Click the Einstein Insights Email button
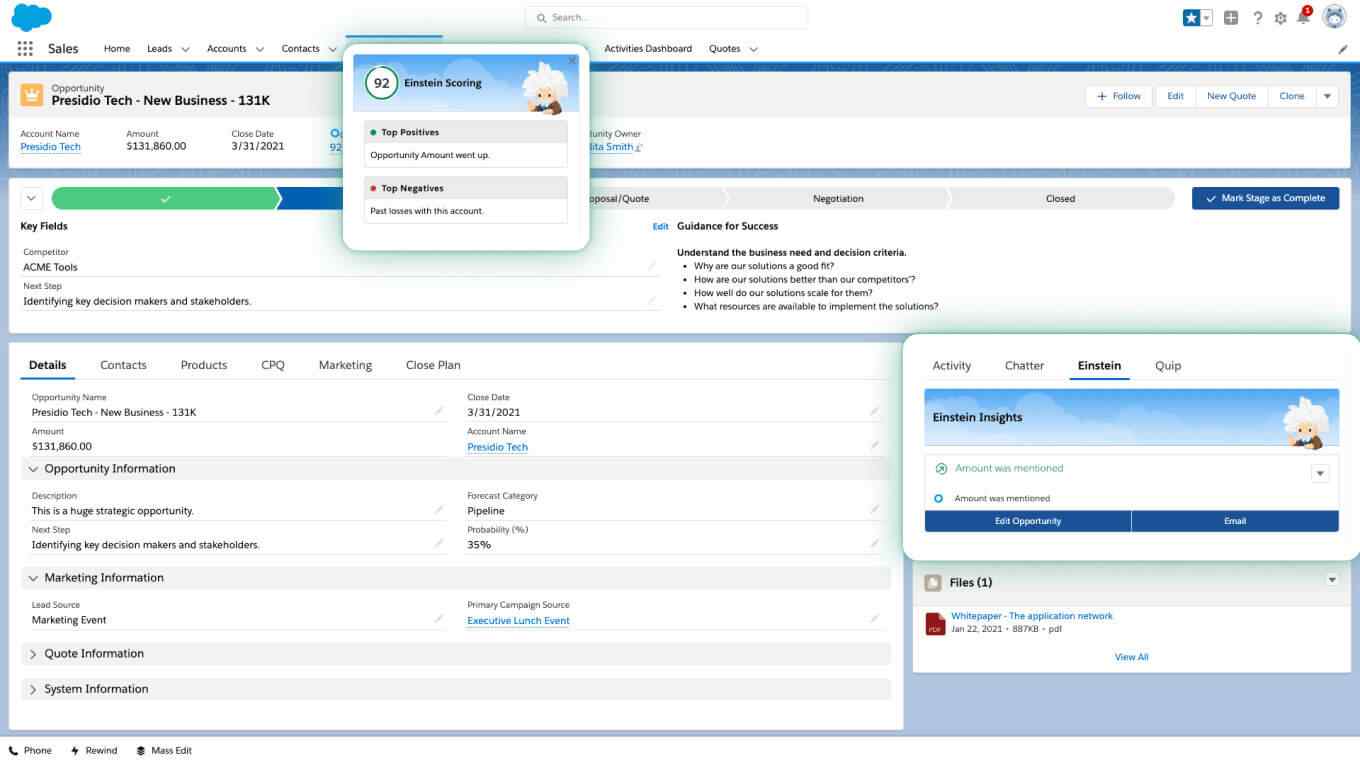1360x765 pixels. (x=1235, y=521)
